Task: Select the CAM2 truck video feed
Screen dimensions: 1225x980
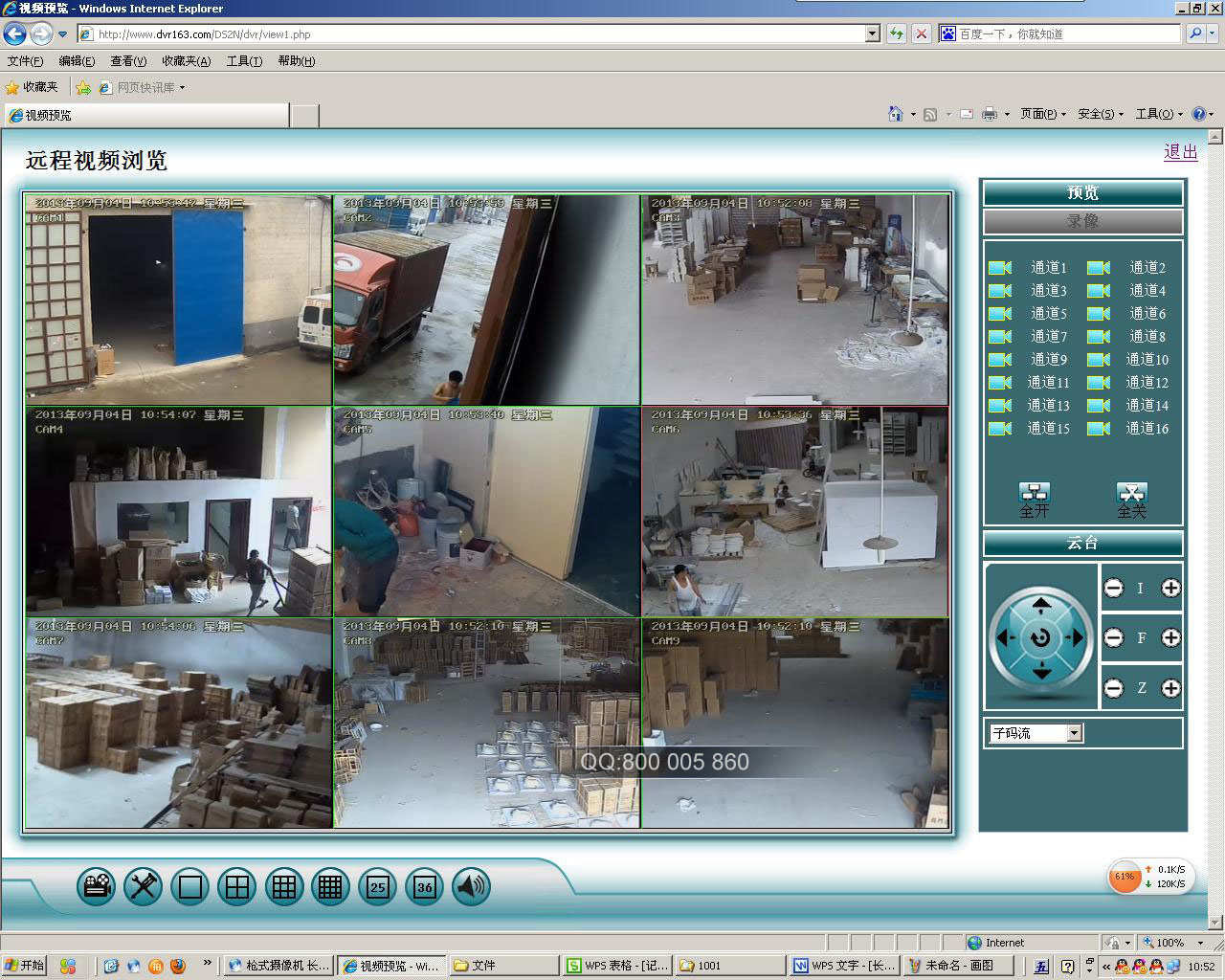Action: 486,300
